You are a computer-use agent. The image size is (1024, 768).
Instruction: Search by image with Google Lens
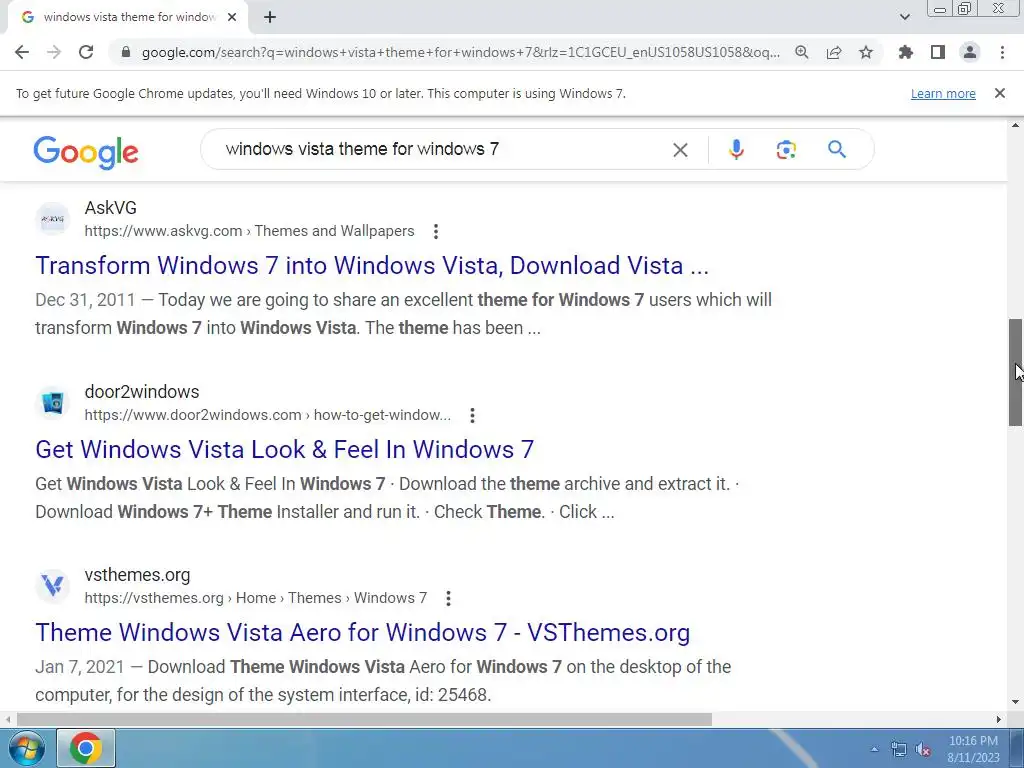point(786,150)
